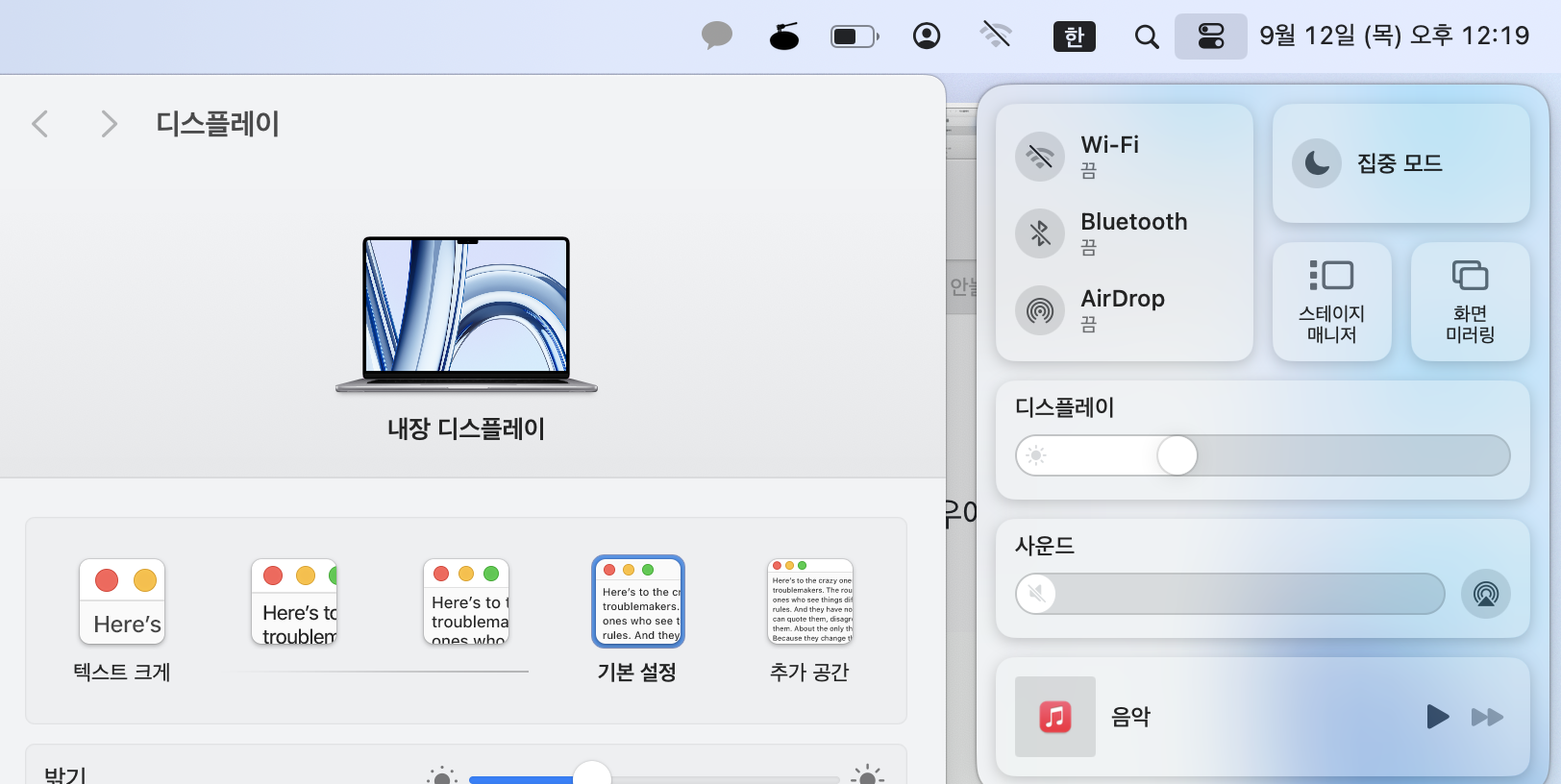
Task: Open AirPlay audio output icon next to sound
Action: [1486, 594]
